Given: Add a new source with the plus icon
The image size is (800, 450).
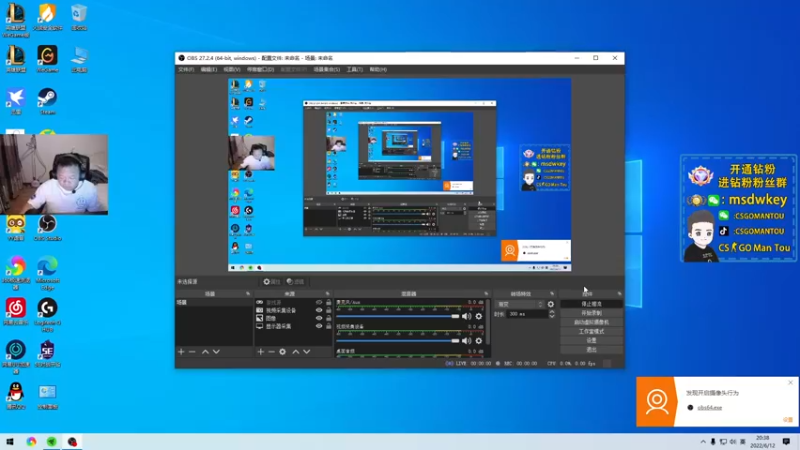Looking at the screenshot, I should (x=261, y=352).
